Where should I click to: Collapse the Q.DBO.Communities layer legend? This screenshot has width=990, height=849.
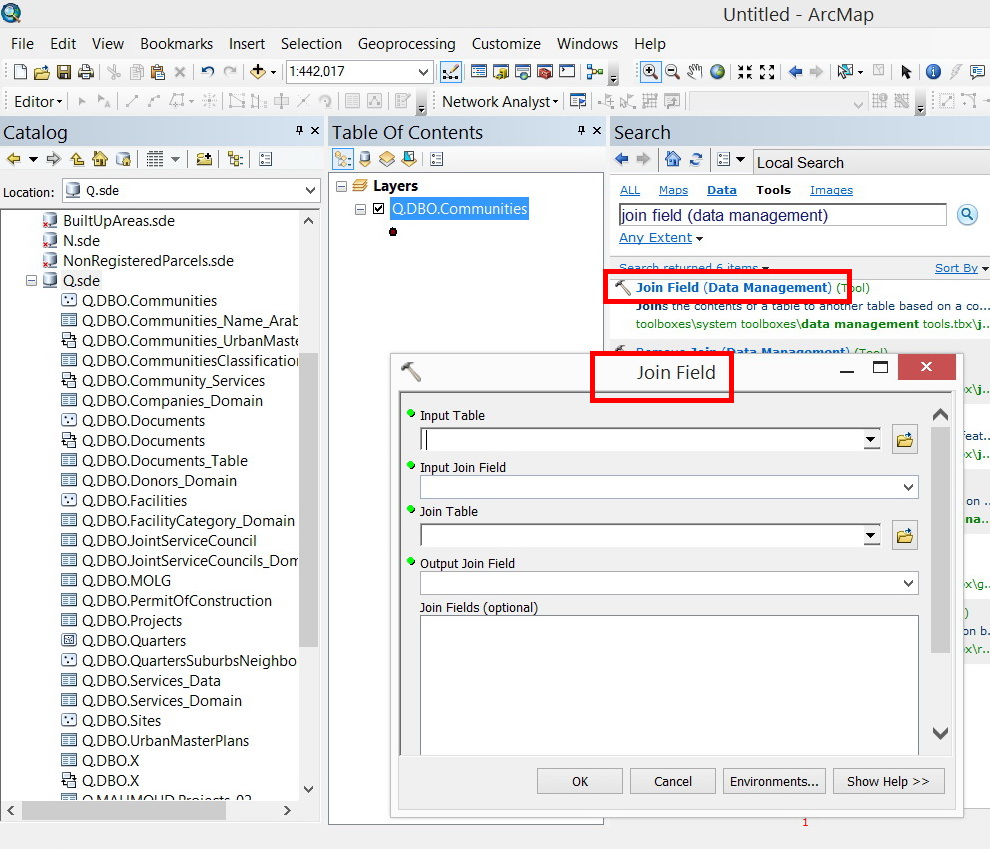(x=361, y=209)
